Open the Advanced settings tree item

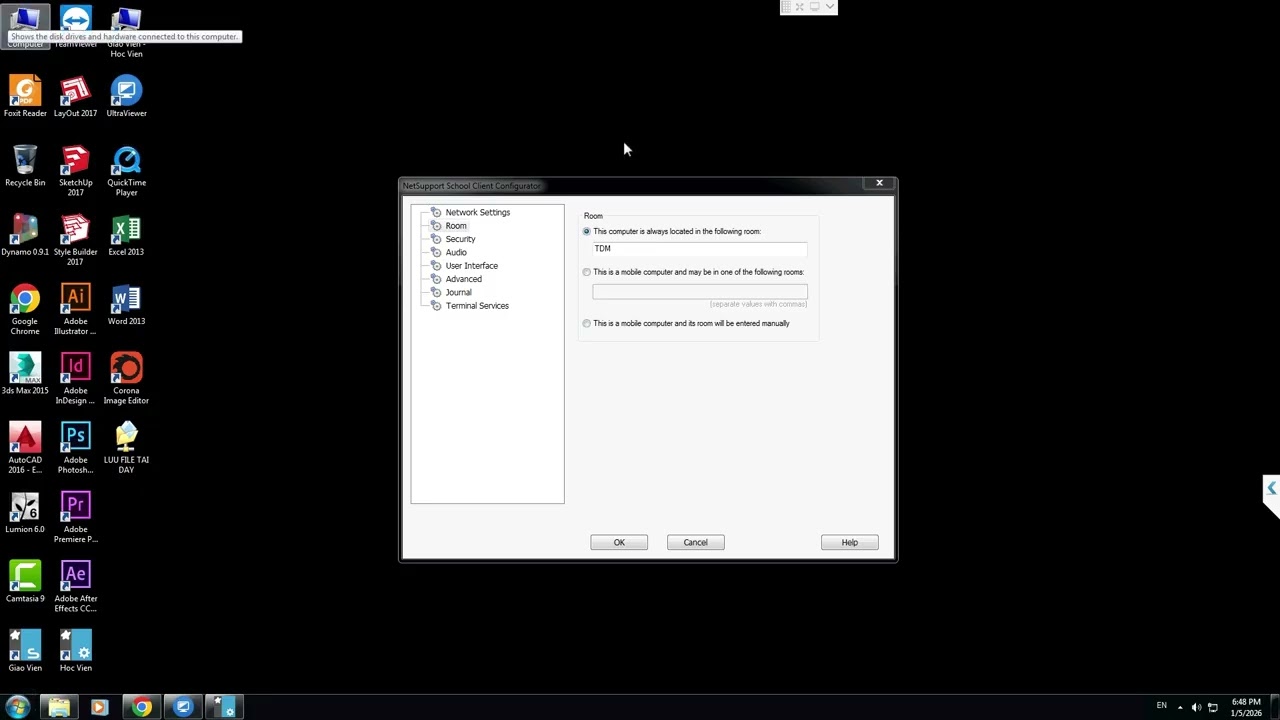(463, 279)
